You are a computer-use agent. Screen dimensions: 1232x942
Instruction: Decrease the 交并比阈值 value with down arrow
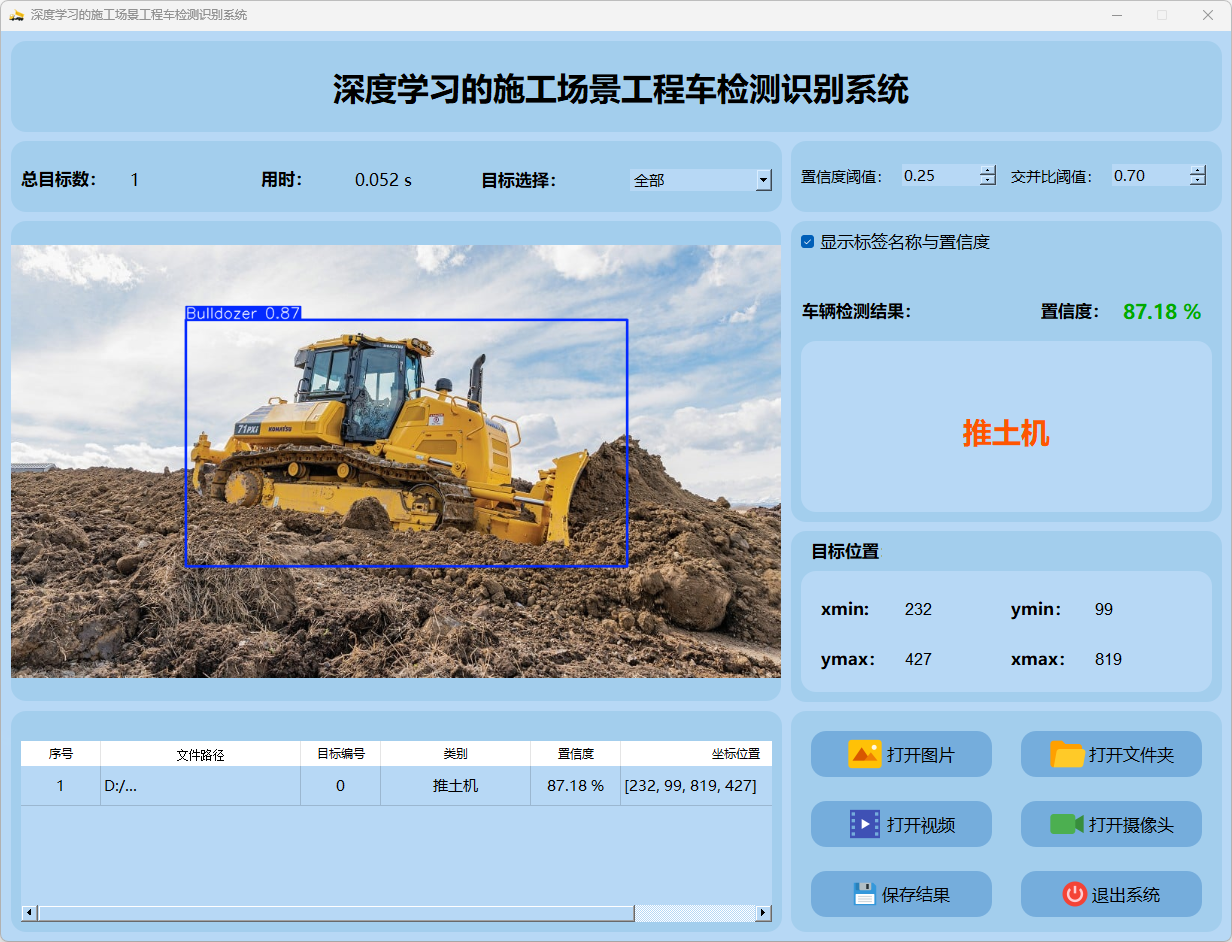coord(1198,181)
